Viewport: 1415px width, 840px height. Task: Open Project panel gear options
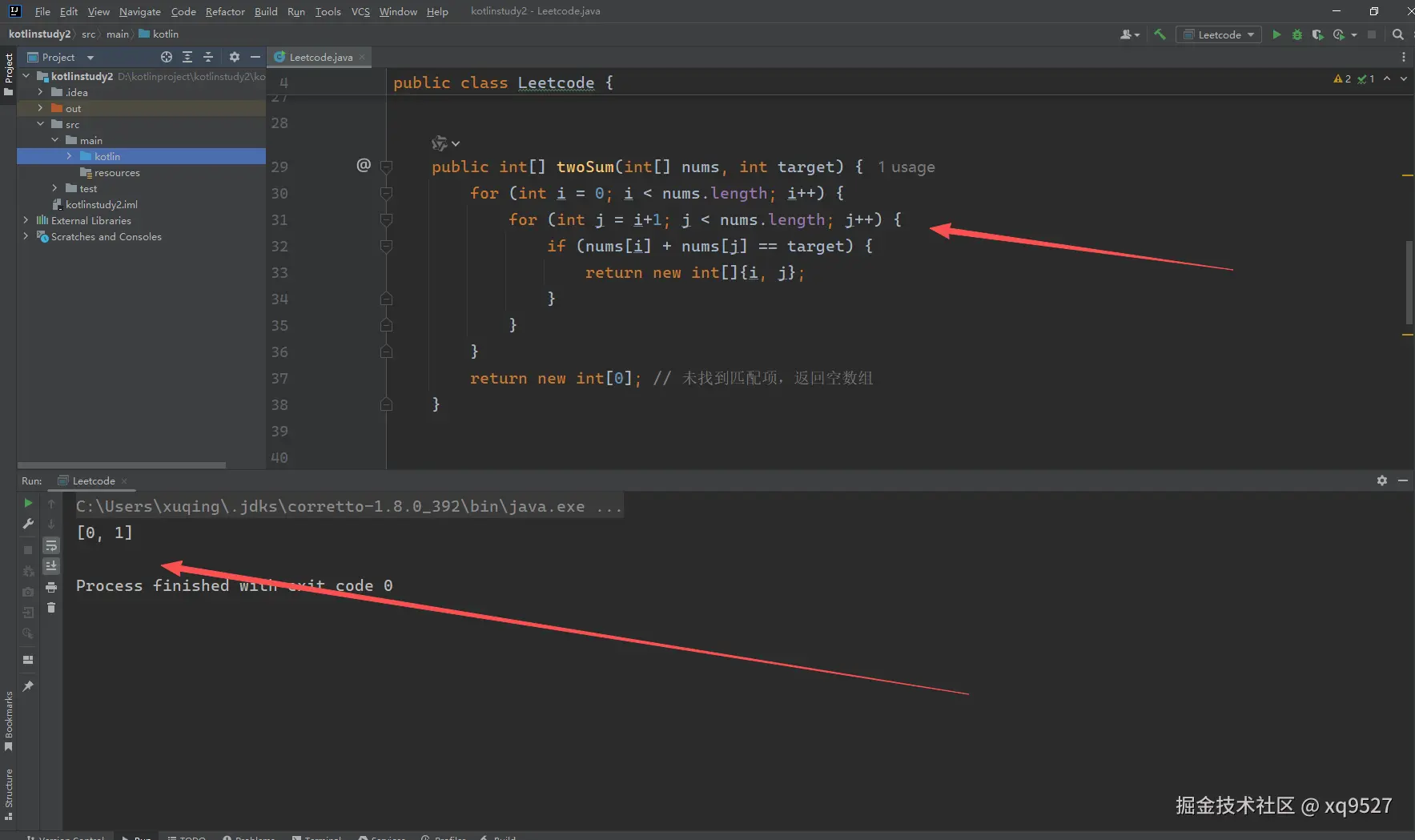coord(235,57)
